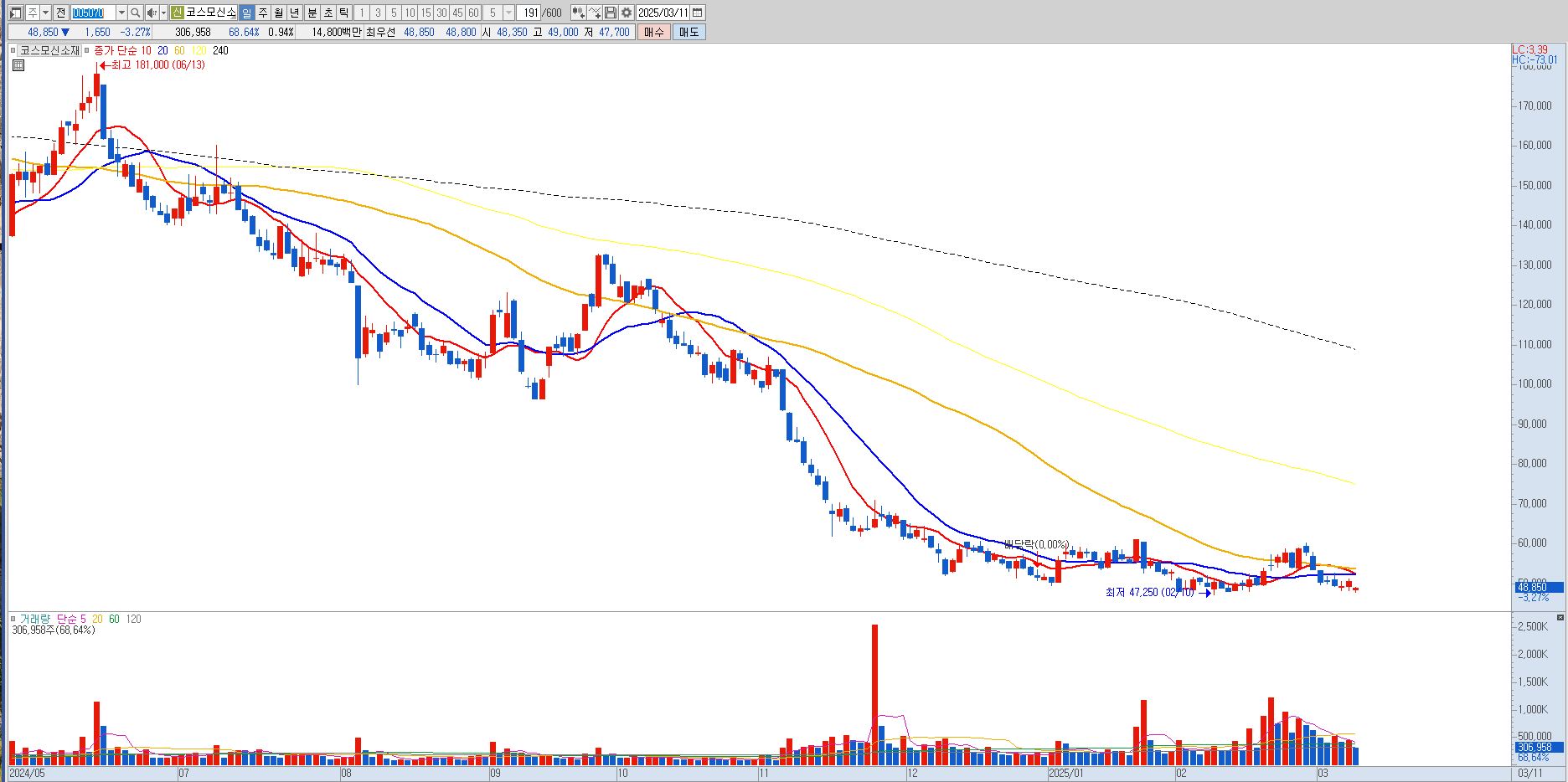Click the stock search magnifier icon
The height and width of the screenshot is (782, 1568).
coord(135,13)
